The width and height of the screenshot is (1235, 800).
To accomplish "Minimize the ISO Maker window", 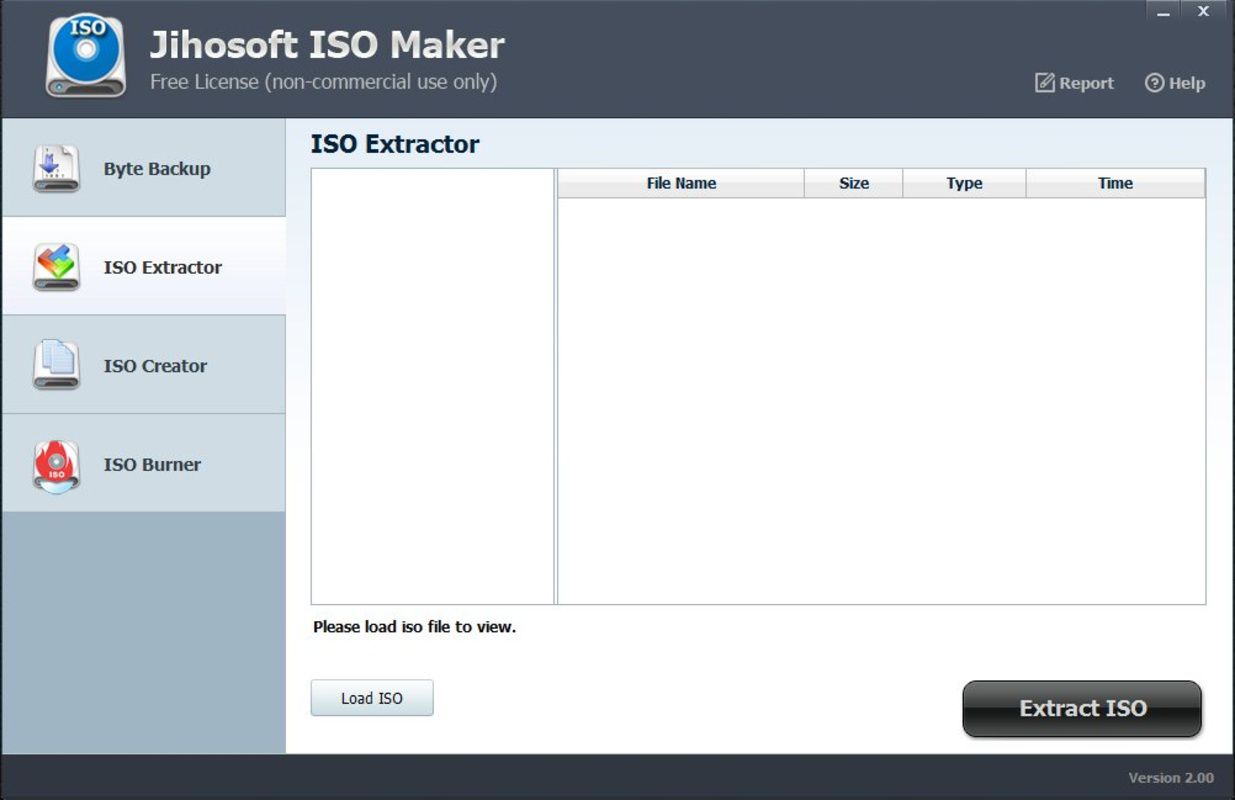I will click(1163, 12).
